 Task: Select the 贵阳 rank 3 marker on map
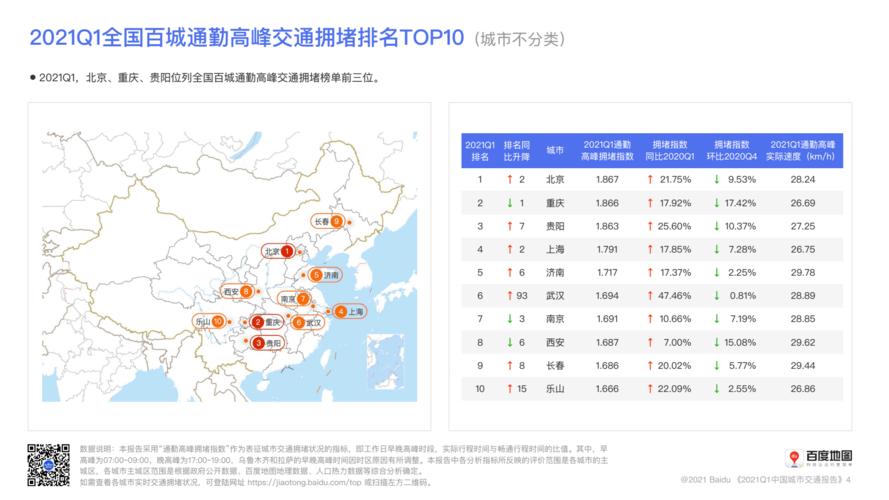(x=268, y=343)
